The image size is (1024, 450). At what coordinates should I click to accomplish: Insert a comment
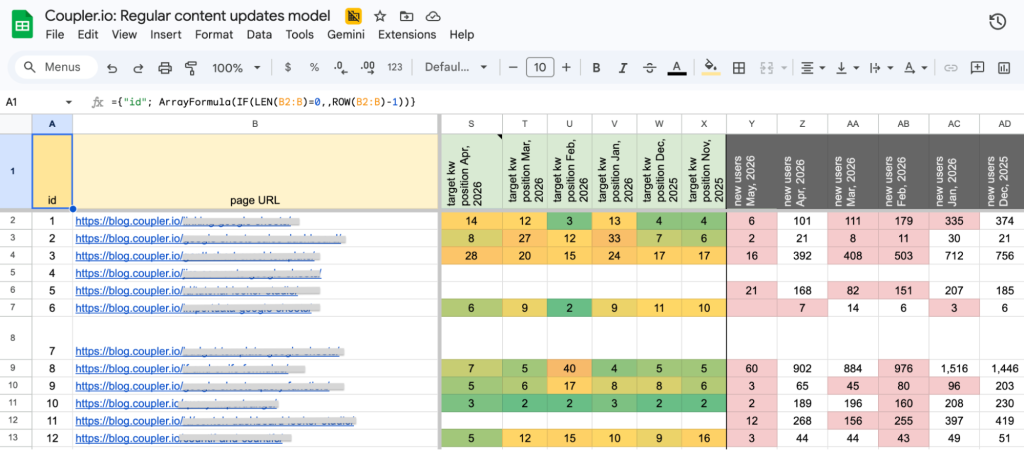(977, 67)
